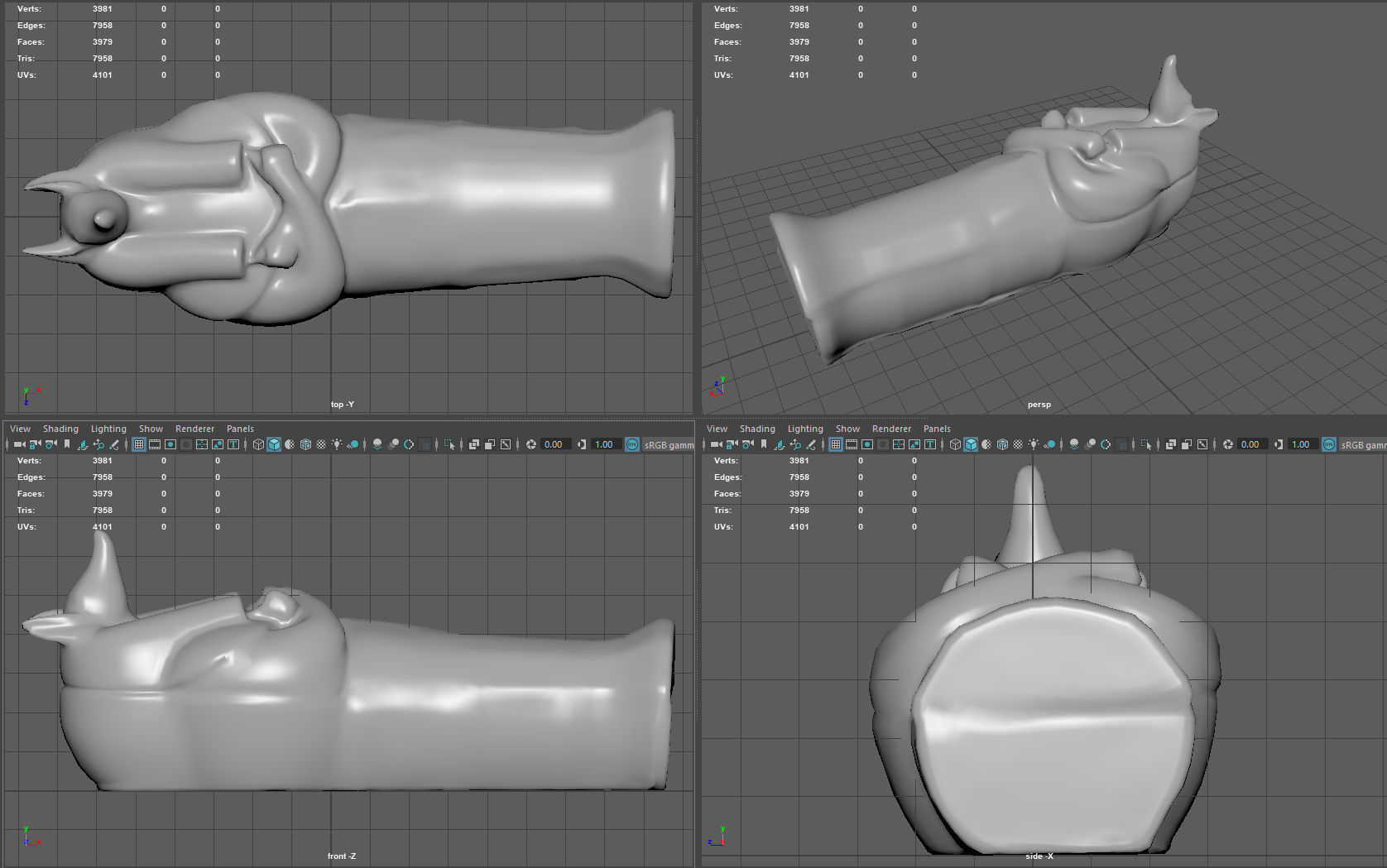Open Show menu in front panel
1387x868 pixels.
pos(151,429)
